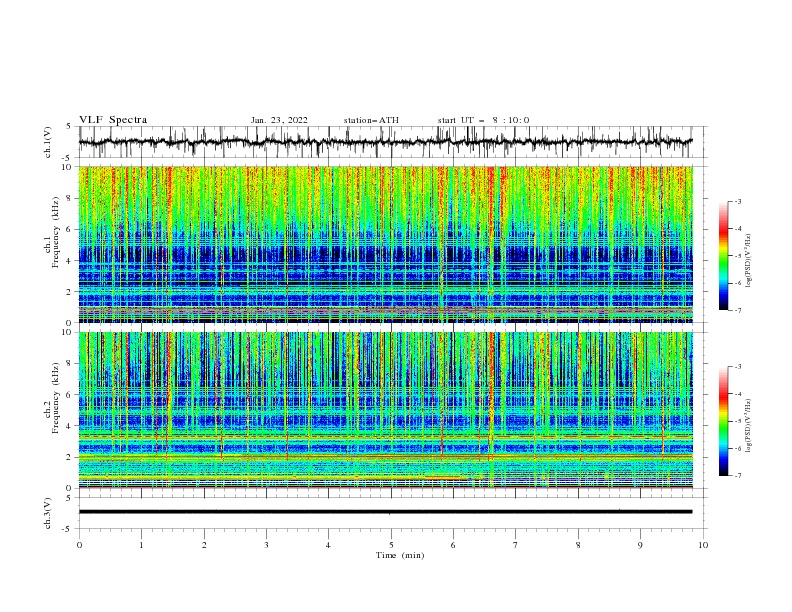Screen dimensions: 792x612
Task: Click the 'ch.1(V)' axis label
Action: [48, 142]
